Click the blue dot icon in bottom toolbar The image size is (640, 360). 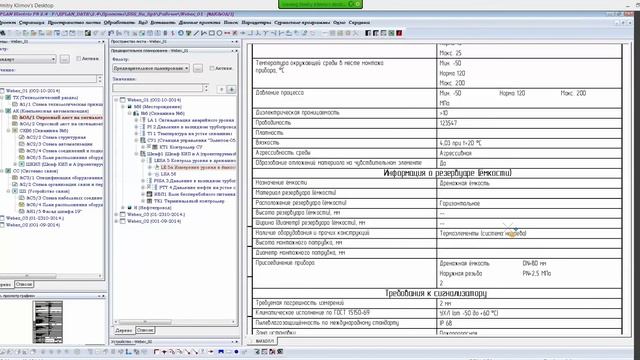tap(236, 351)
